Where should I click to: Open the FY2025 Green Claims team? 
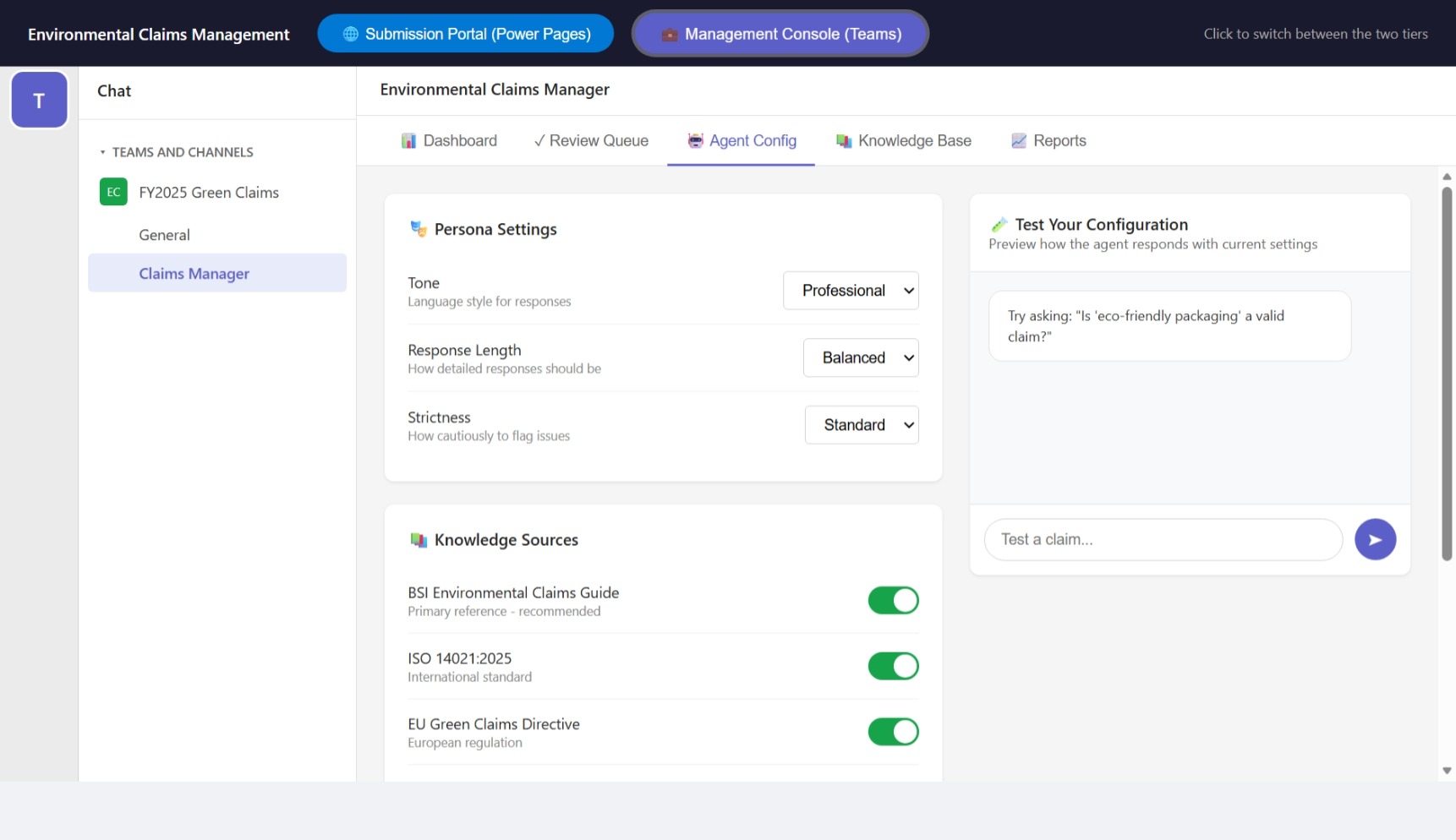[x=209, y=193]
